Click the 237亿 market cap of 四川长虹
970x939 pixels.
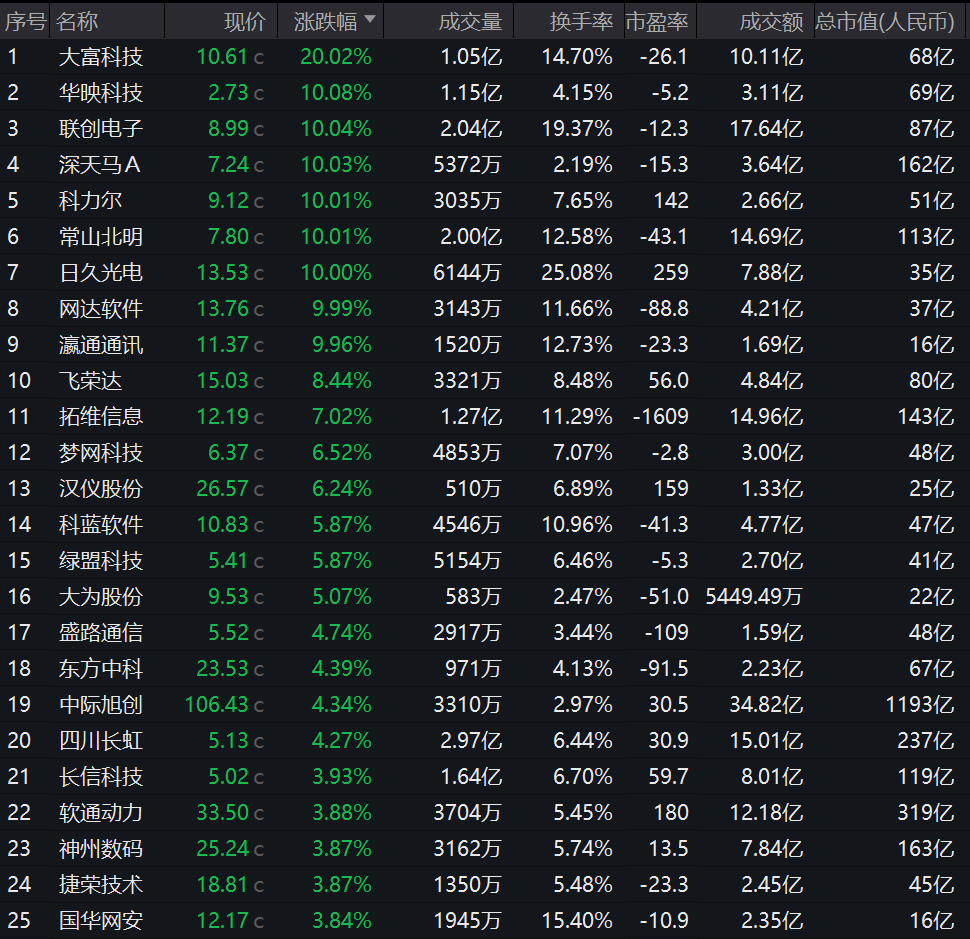[x=926, y=740]
